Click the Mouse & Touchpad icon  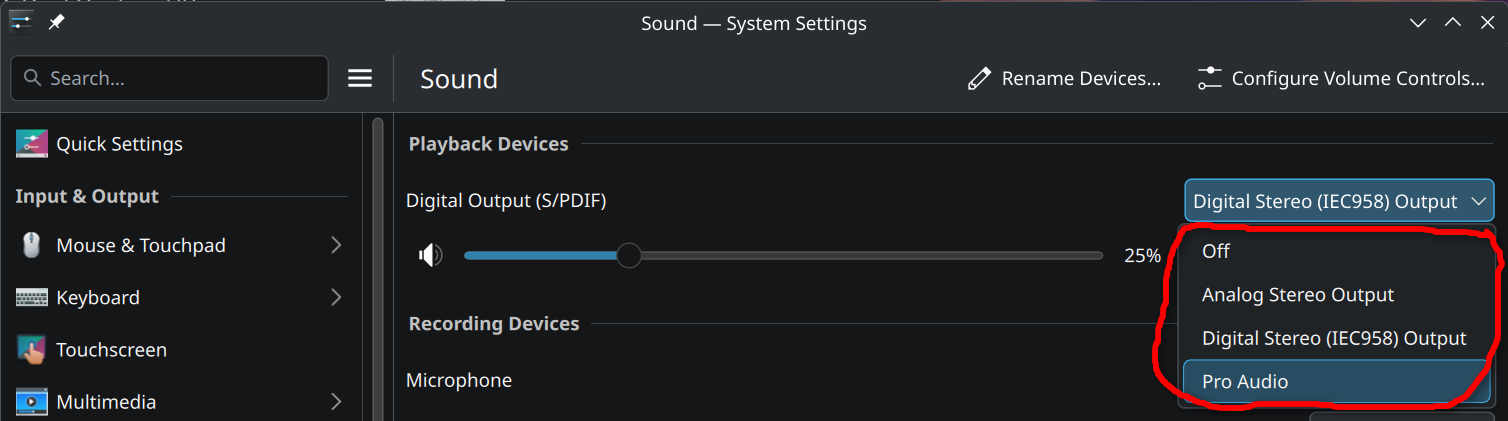[32, 245]
